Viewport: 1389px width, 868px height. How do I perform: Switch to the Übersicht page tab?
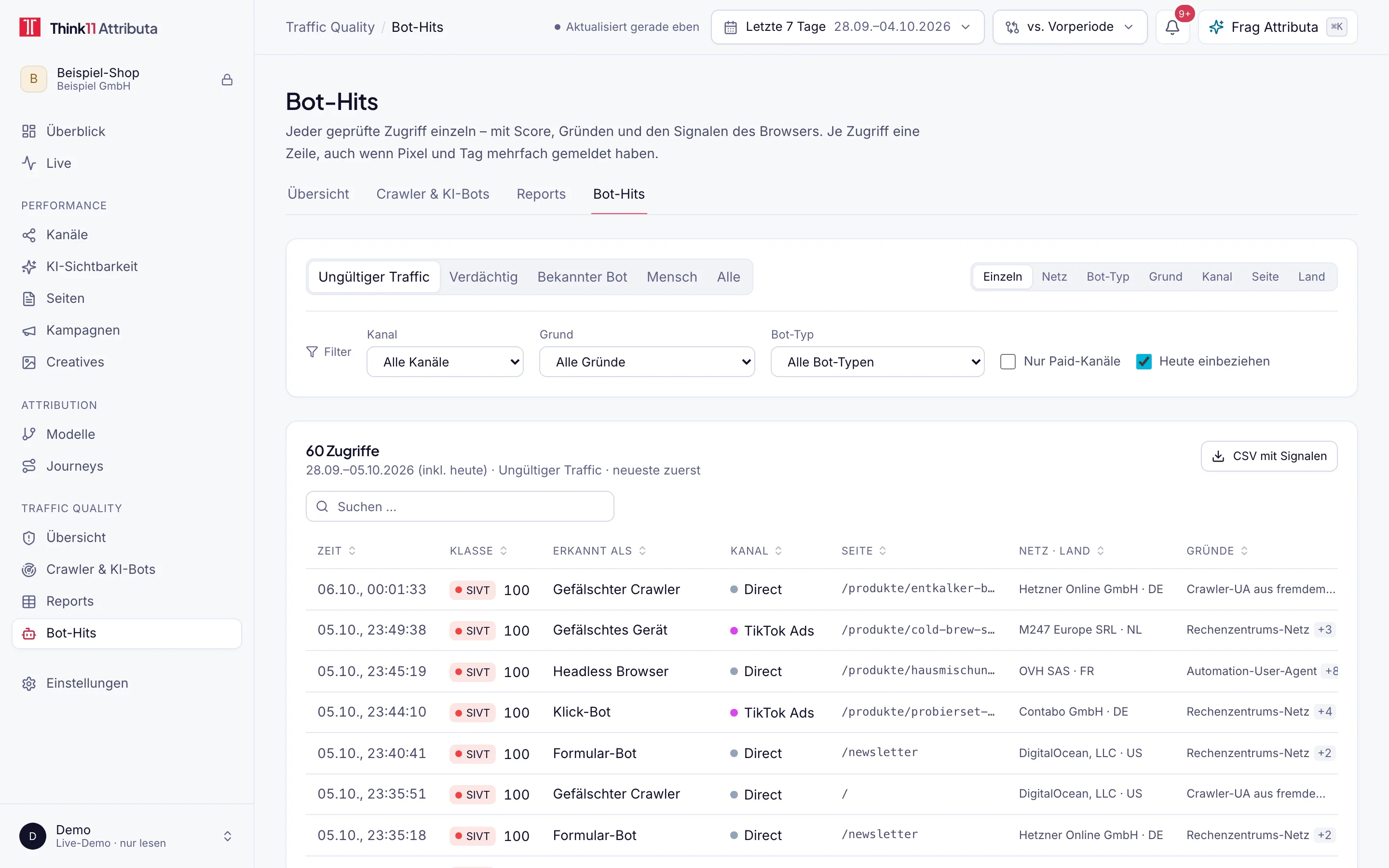(318, 194)
